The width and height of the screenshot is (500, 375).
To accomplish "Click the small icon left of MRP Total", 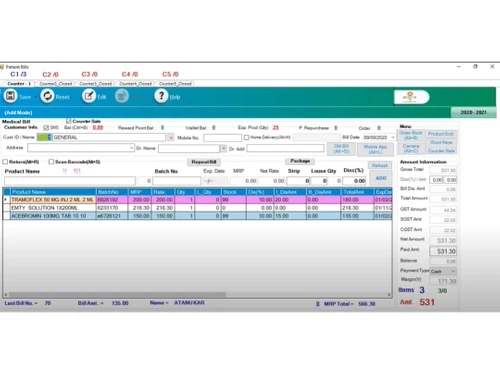I will [x=318, y=304].
